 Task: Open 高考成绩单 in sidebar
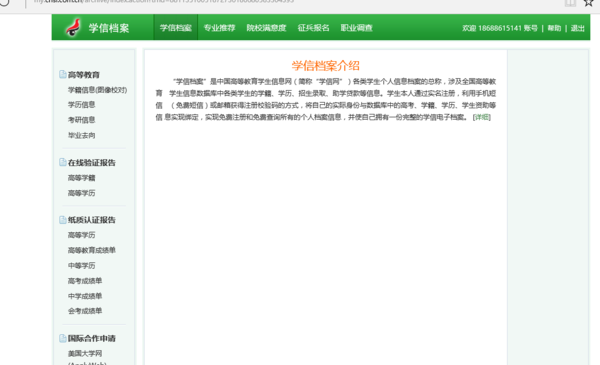[85, 281]
